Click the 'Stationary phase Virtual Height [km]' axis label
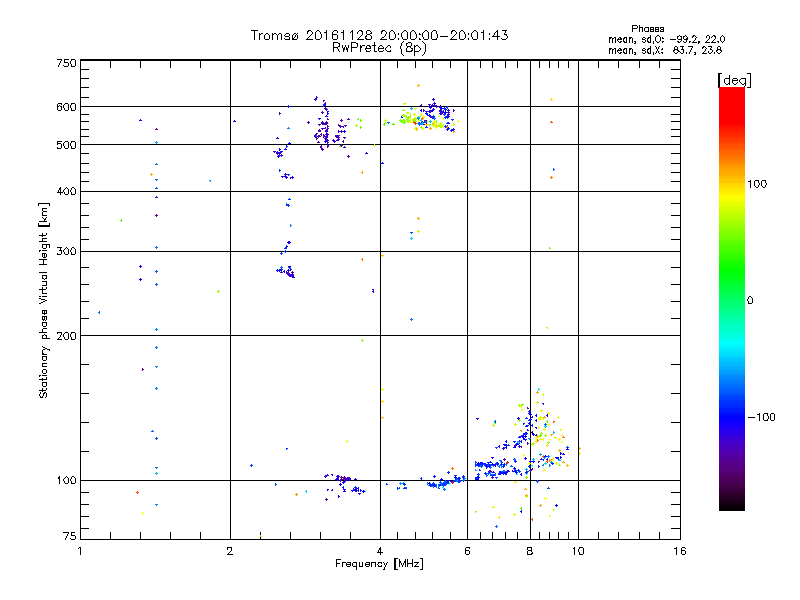Image resolution: width=800 pixels, height=600 pixels. (x=44, y=301)
